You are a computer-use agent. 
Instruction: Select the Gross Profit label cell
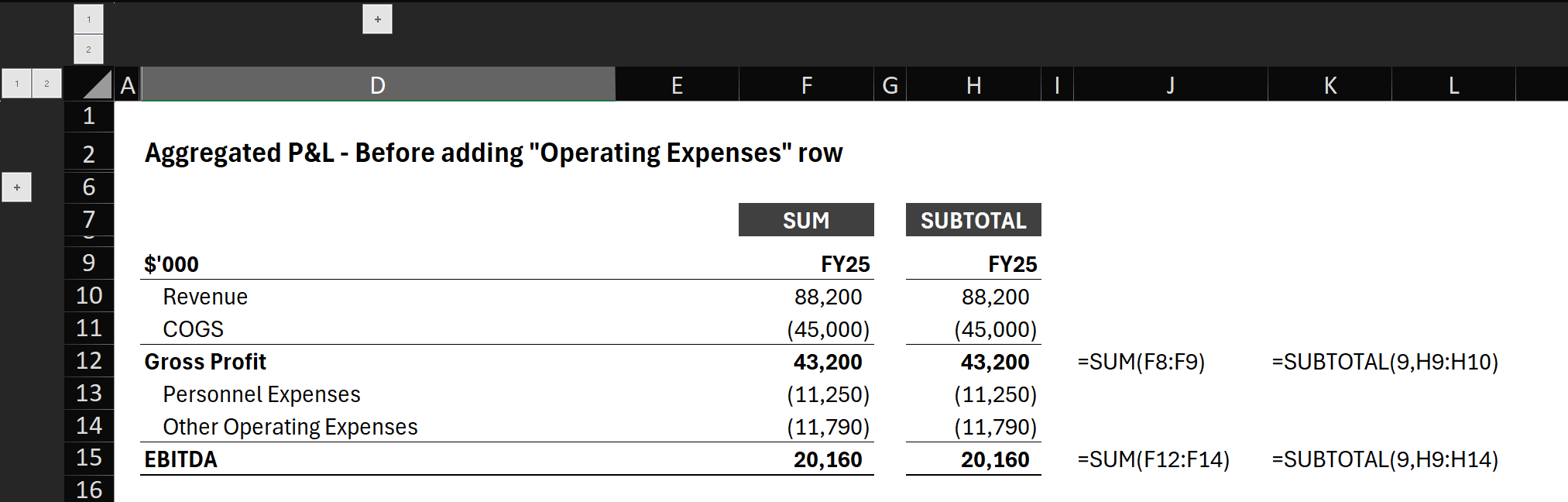(206, 362)
